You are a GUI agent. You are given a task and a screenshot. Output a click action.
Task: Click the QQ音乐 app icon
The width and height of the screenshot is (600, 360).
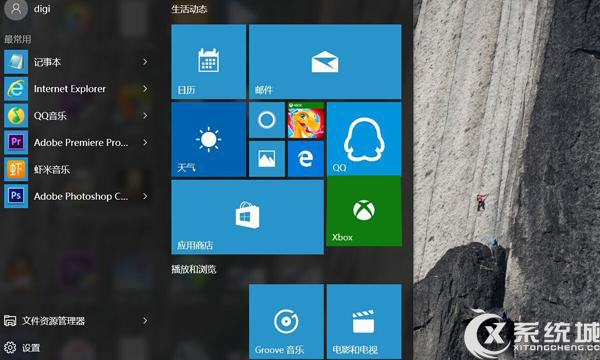point(16,116)
